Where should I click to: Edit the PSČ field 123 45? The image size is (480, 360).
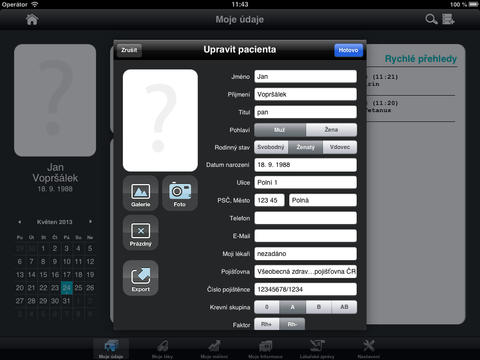tap(269, 200)
